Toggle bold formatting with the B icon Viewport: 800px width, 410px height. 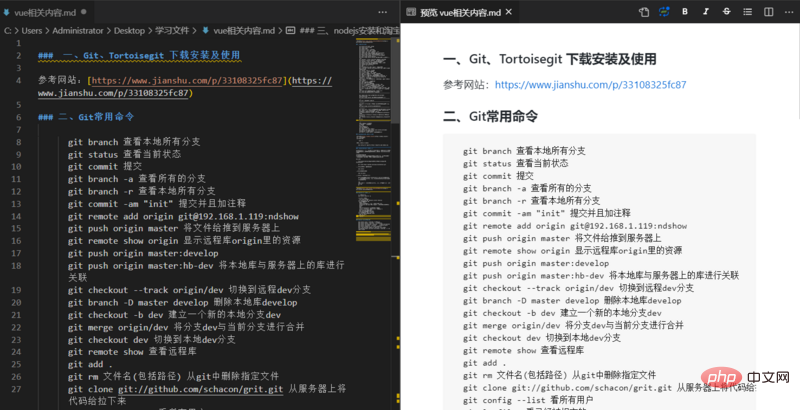pyautogui.click(x=685, y=12)
